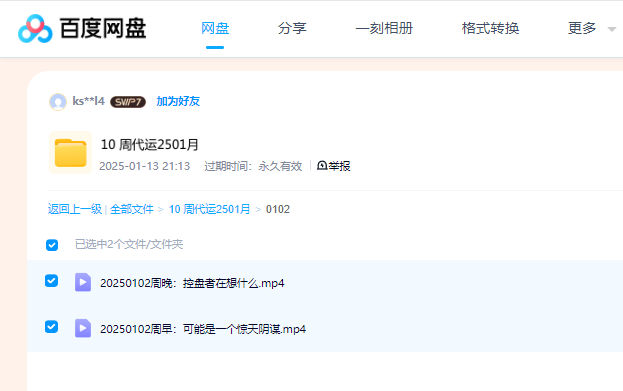The image size is (623, 391).
Task: Click the SVIP7 membership badge
Action: tap(128, 102)
